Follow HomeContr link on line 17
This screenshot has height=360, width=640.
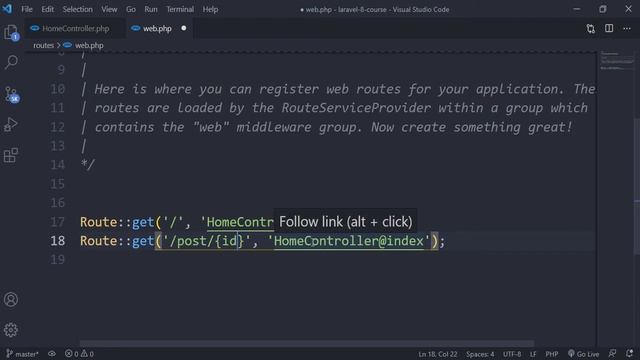point(240,222)
